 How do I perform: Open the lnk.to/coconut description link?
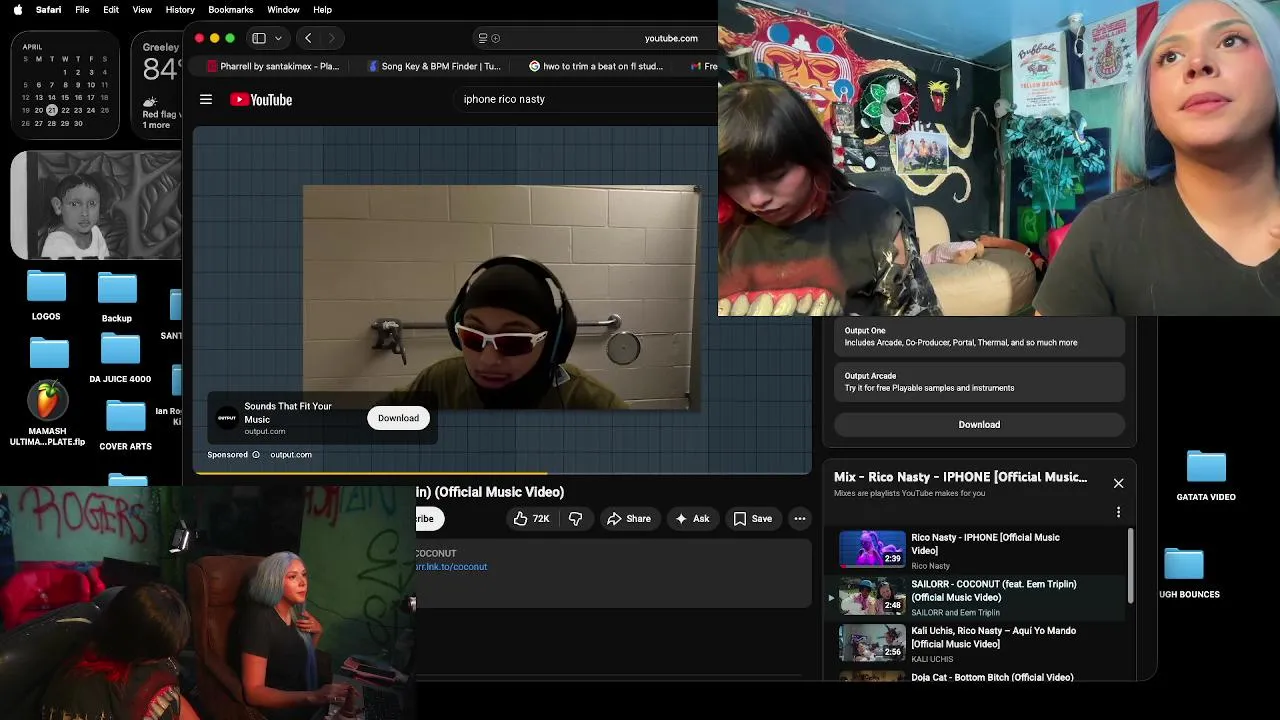[x=451, y=567]
